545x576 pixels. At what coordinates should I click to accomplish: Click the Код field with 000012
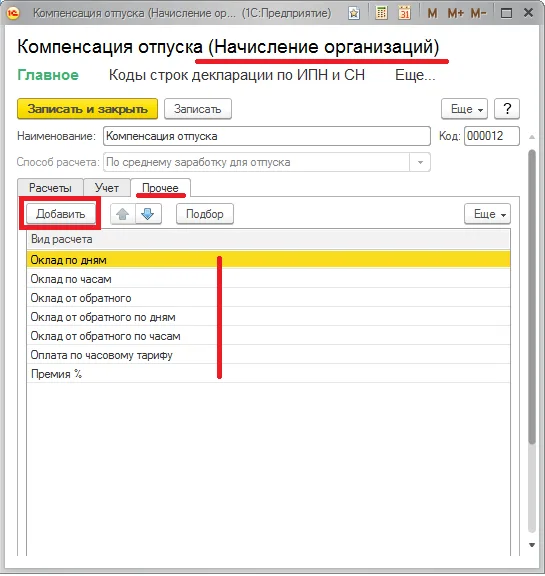click(x=492, y=136)
